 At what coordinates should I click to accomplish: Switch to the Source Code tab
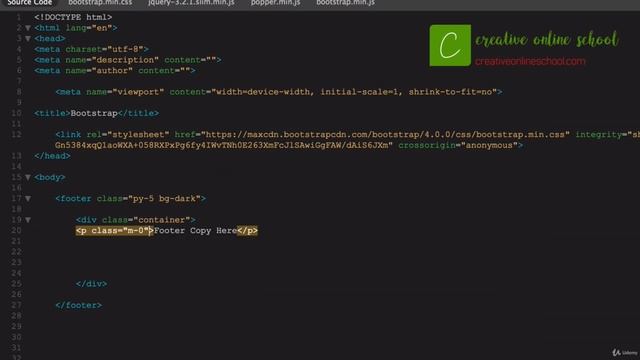coord(29,2)
